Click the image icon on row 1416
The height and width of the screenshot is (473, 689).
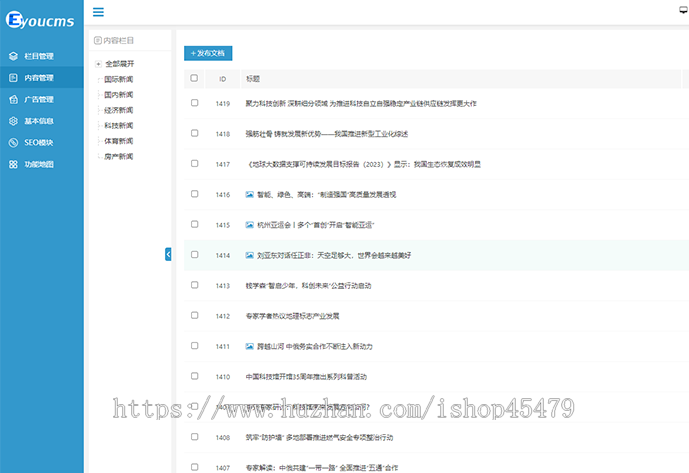click(x=250, y=194)
